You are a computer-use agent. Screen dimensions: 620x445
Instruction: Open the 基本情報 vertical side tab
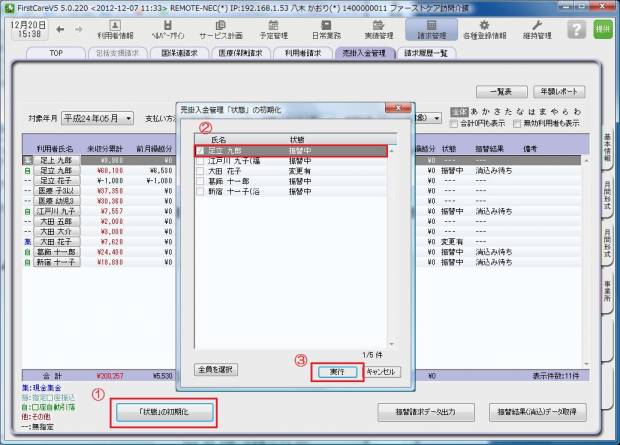point(607,145)
